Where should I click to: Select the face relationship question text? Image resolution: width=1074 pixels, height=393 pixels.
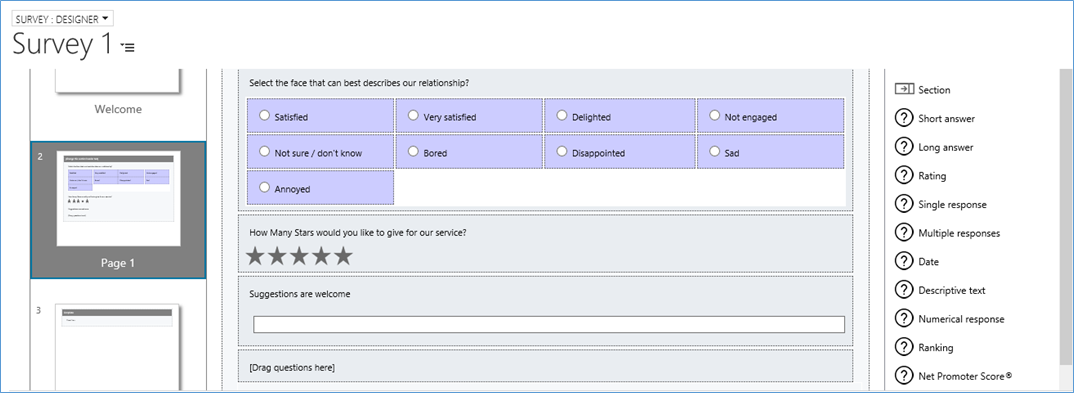(x=359, y=84)
